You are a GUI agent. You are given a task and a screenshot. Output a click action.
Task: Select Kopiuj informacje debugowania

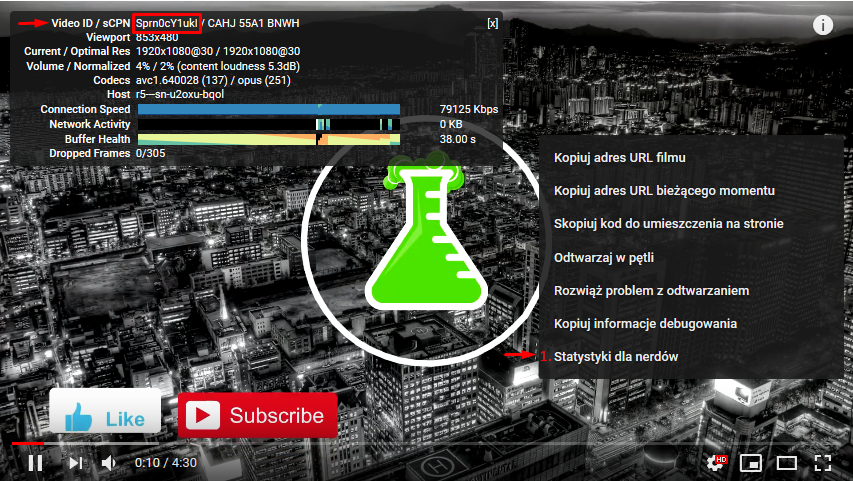click(645, 324)
